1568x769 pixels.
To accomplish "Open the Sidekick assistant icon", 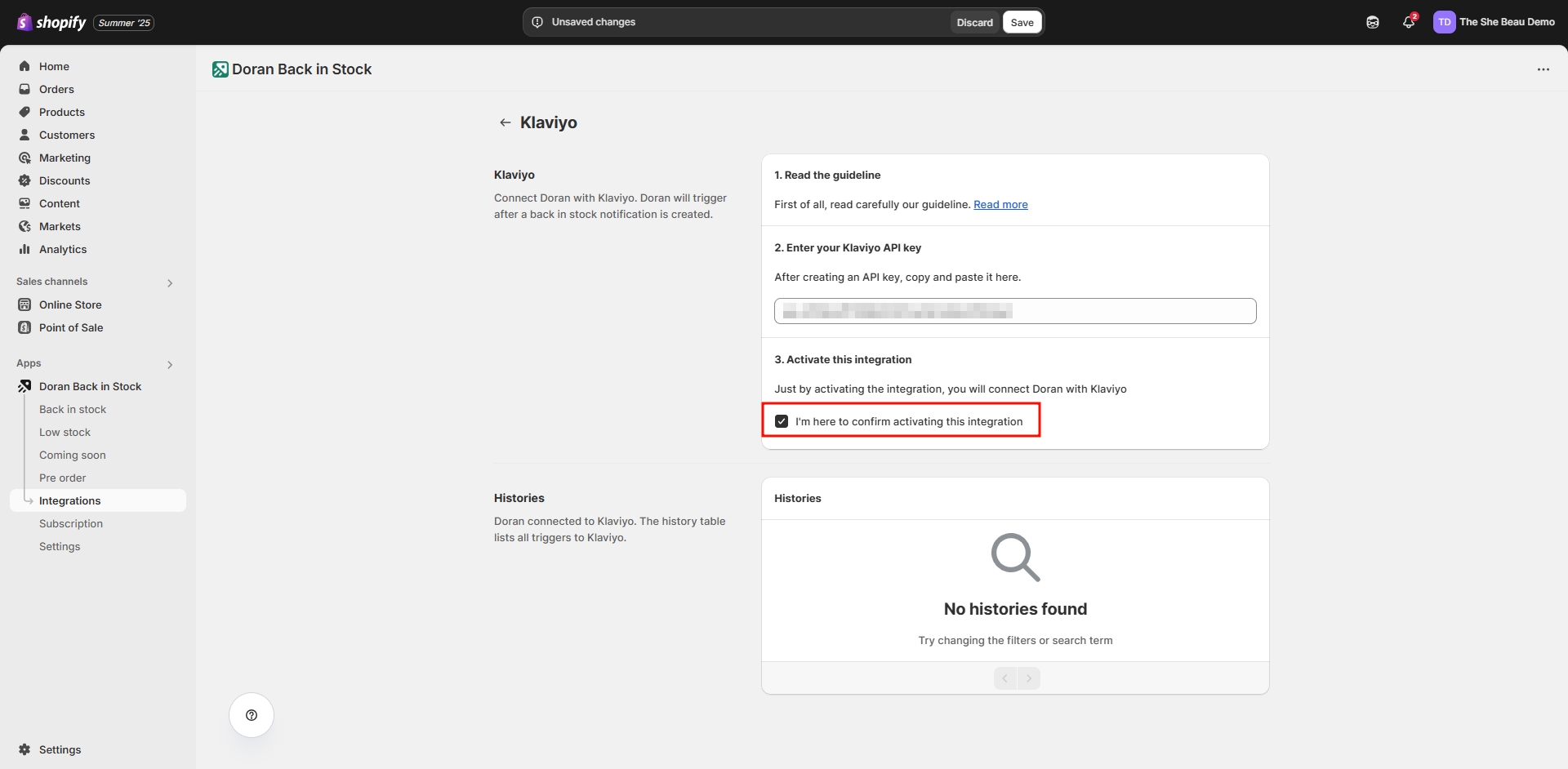I will click(x=1373, y=22).
